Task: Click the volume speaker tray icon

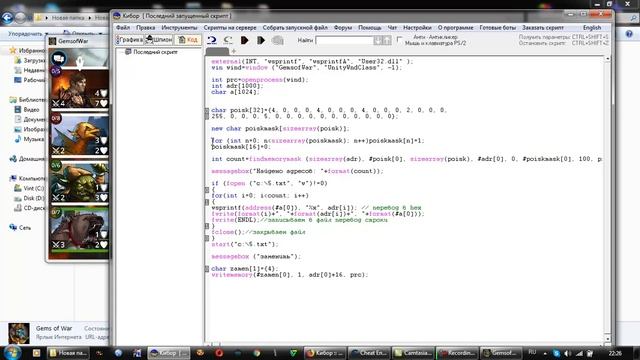Action: pyautogui.click(x=567, y=353)
